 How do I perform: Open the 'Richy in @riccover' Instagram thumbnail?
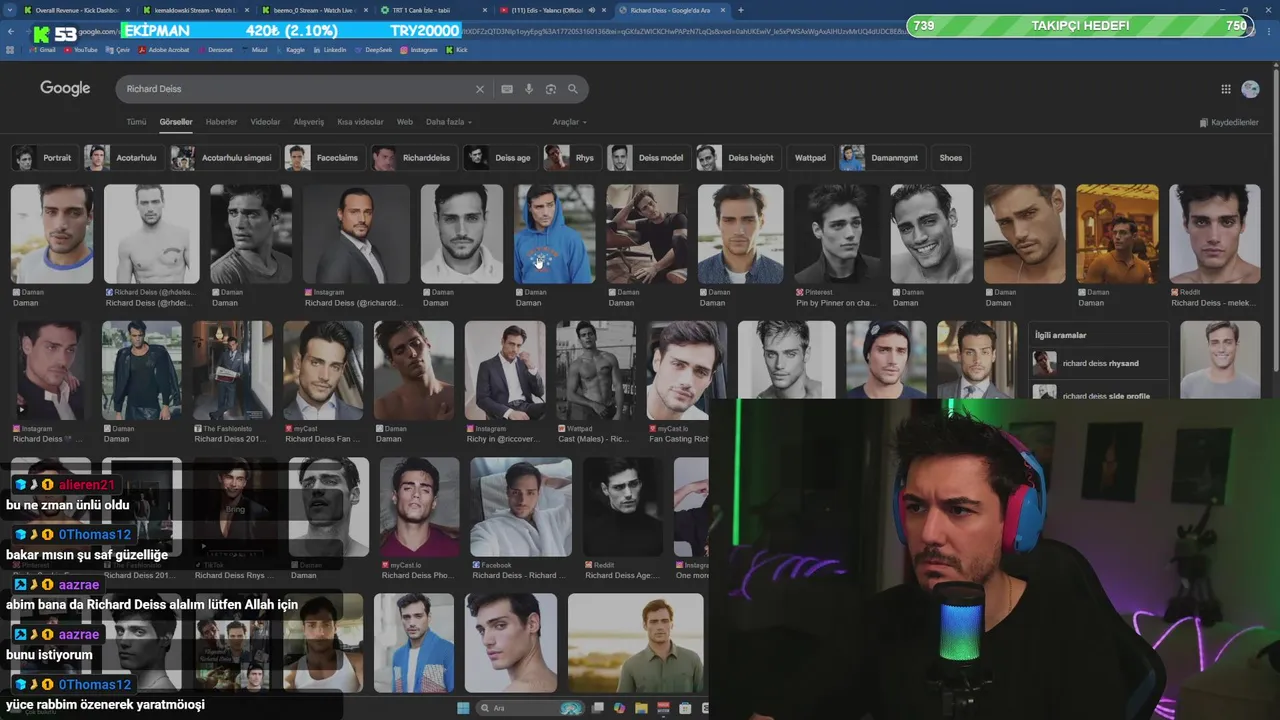tap(505, 370)
